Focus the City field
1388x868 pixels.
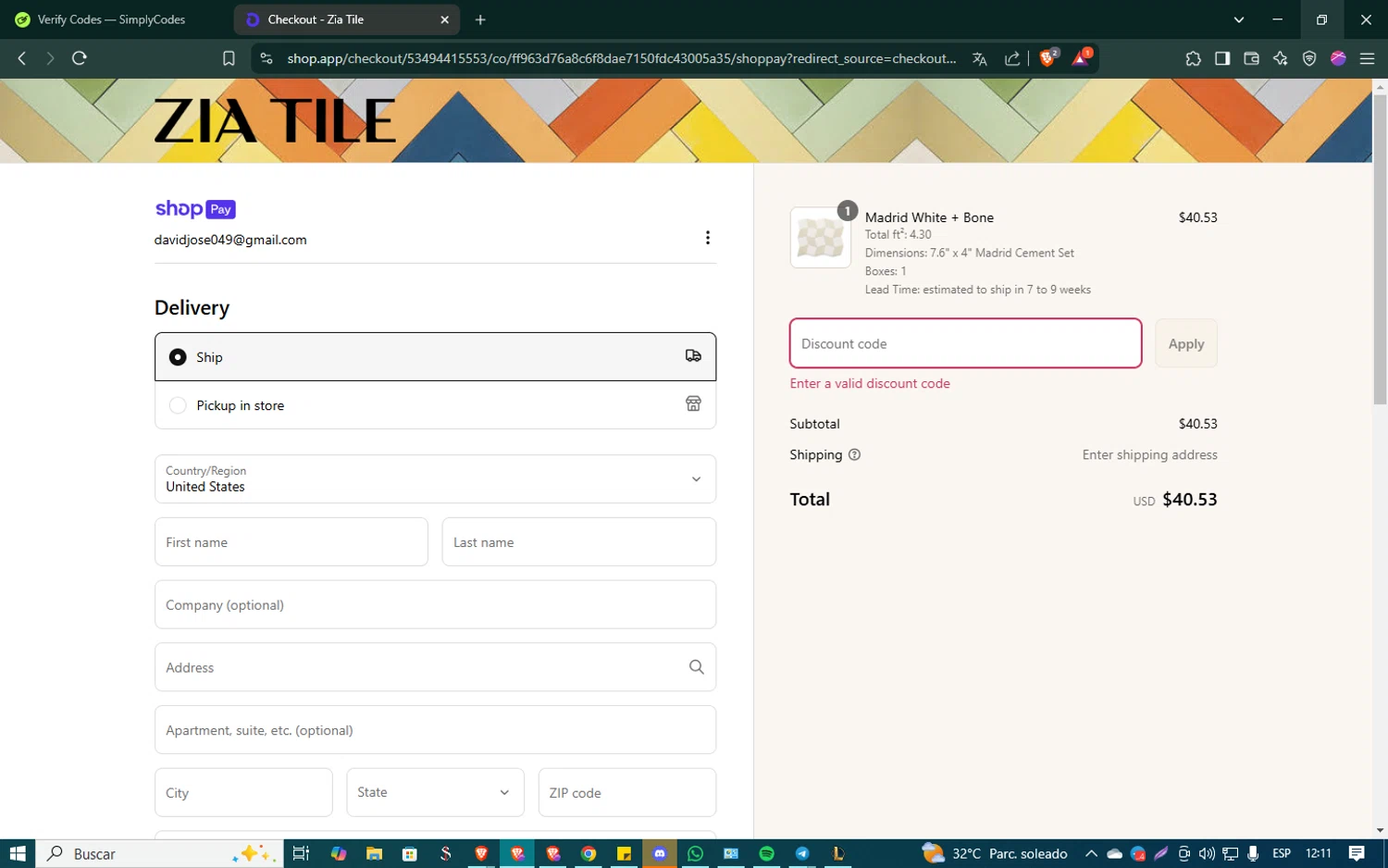point(243,792)
